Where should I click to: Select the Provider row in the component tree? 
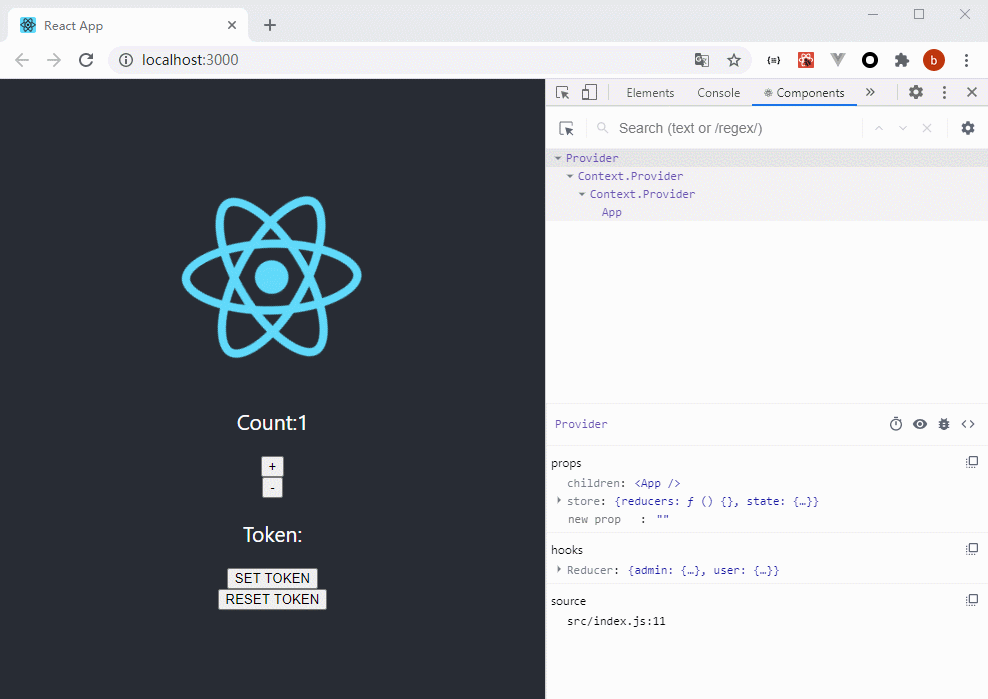pyautogui.click(x=767, y=158)
